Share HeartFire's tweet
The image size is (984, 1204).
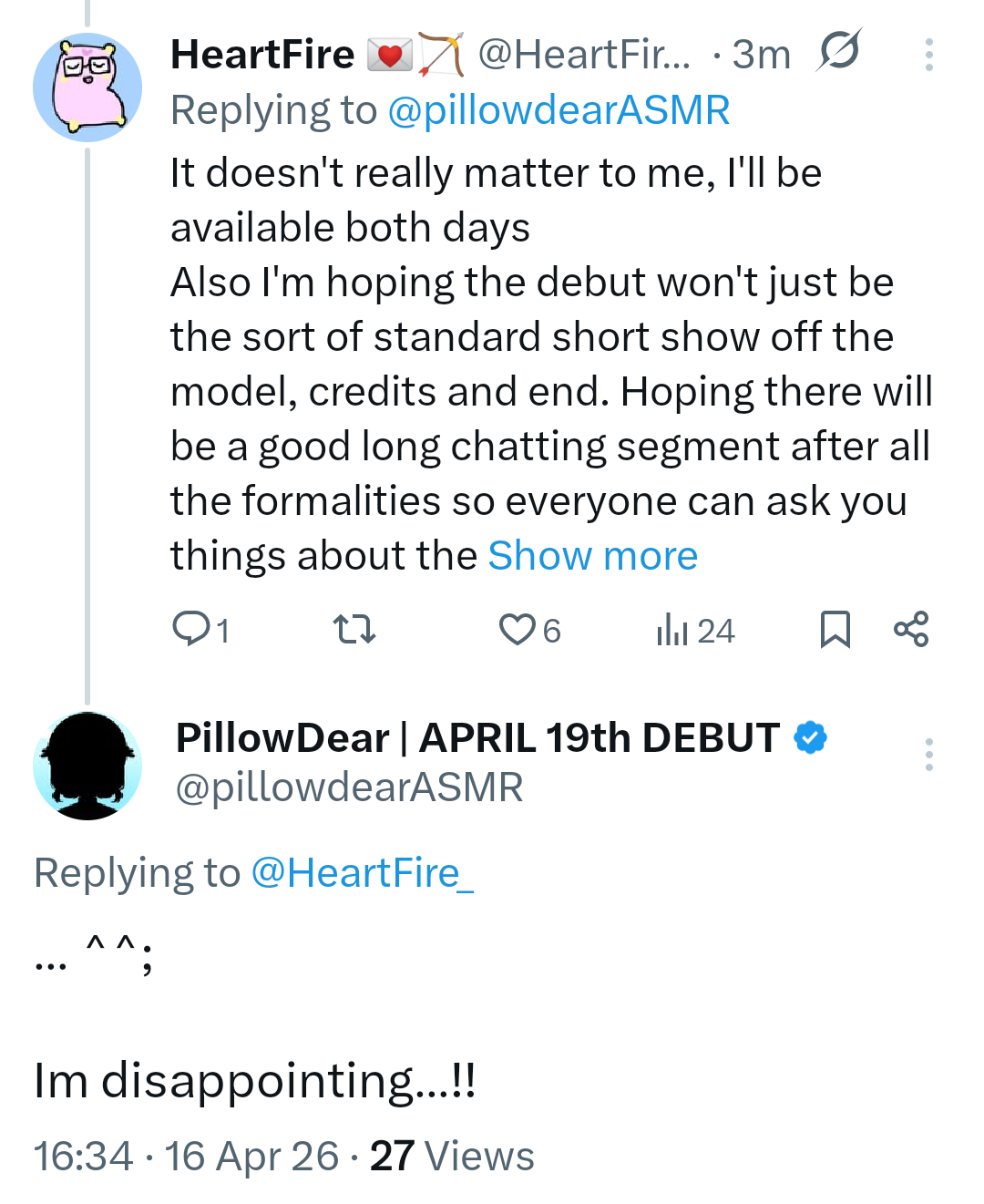pyautogui.click(x=911, y=629)
